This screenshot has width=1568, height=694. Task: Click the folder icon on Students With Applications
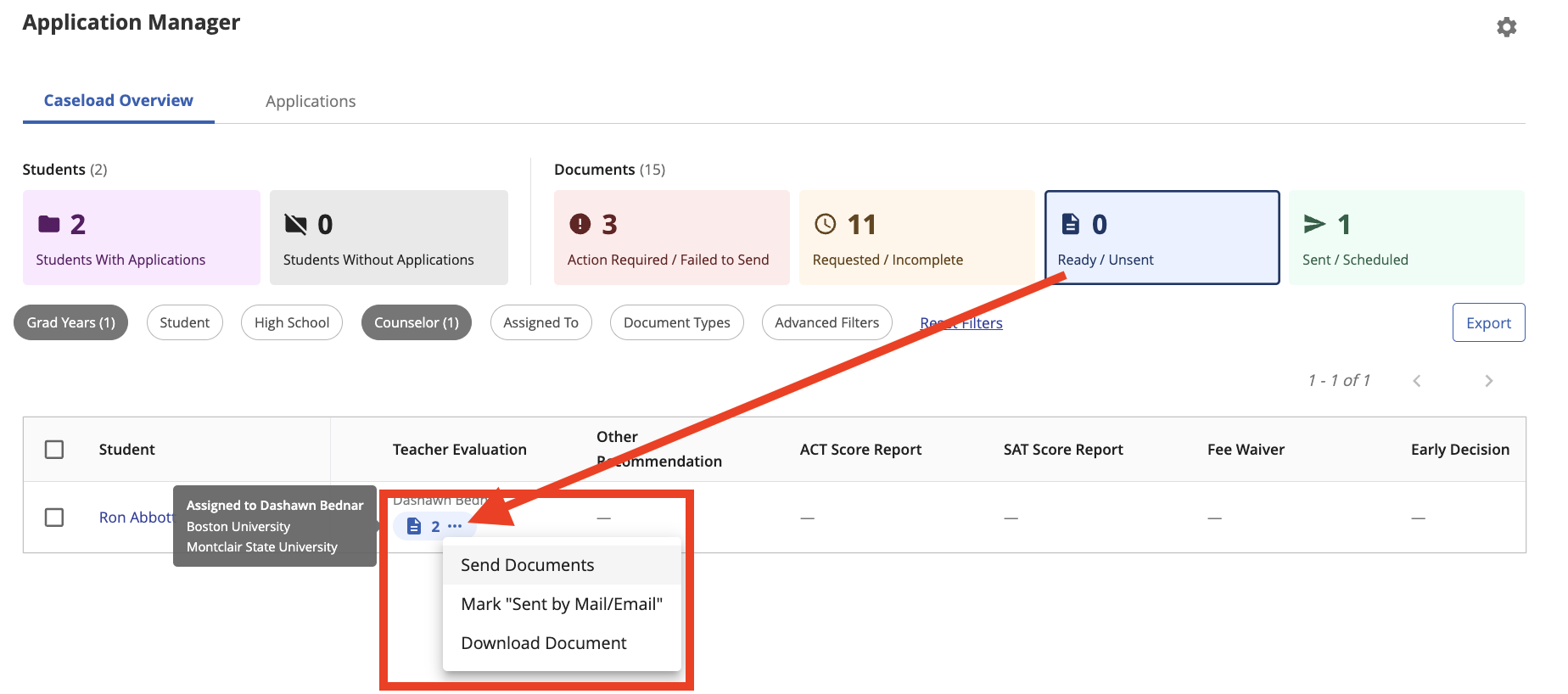[x=49, y=224]
